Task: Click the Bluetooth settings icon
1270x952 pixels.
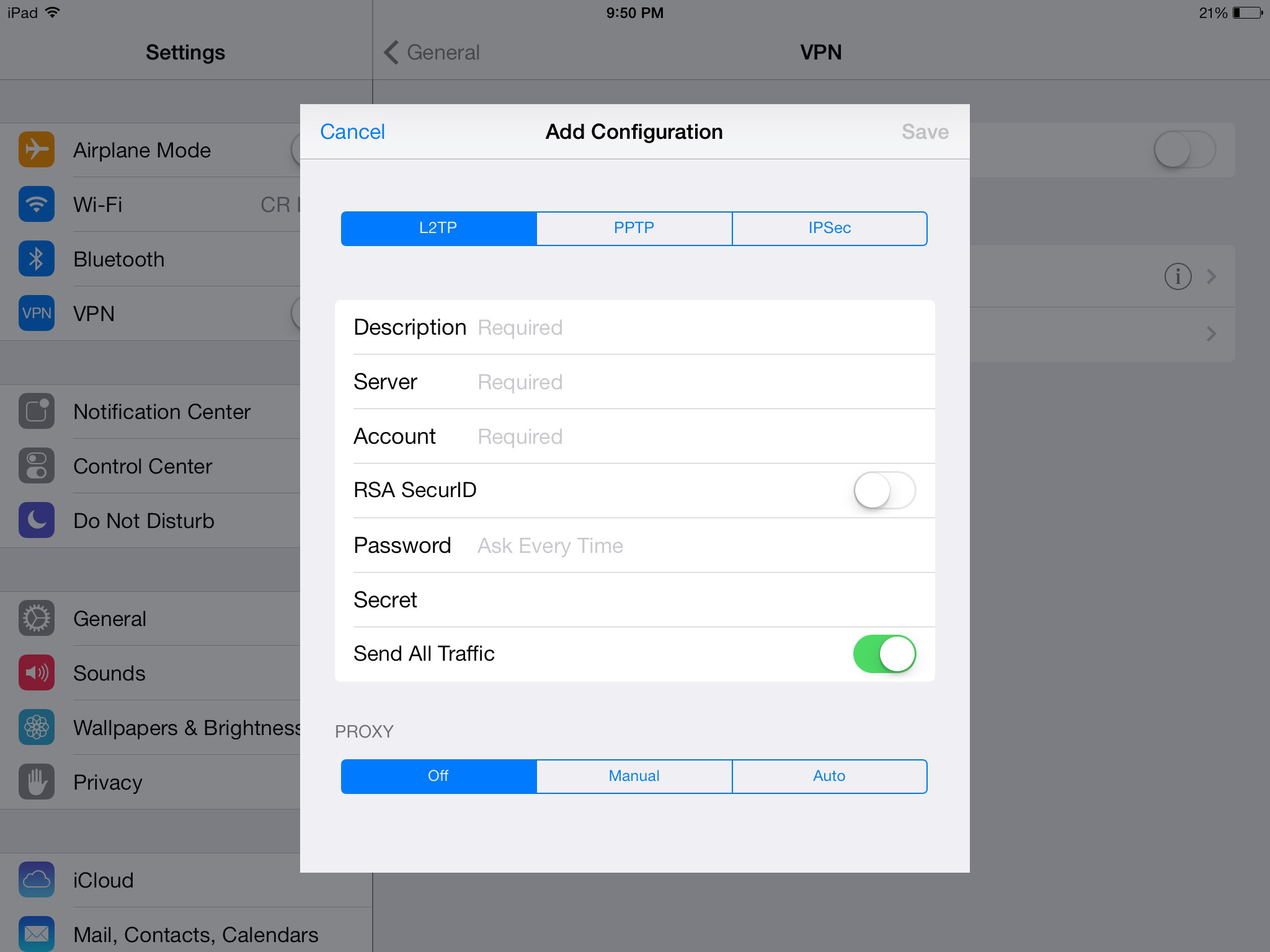Action: click(x=37, y=259)
